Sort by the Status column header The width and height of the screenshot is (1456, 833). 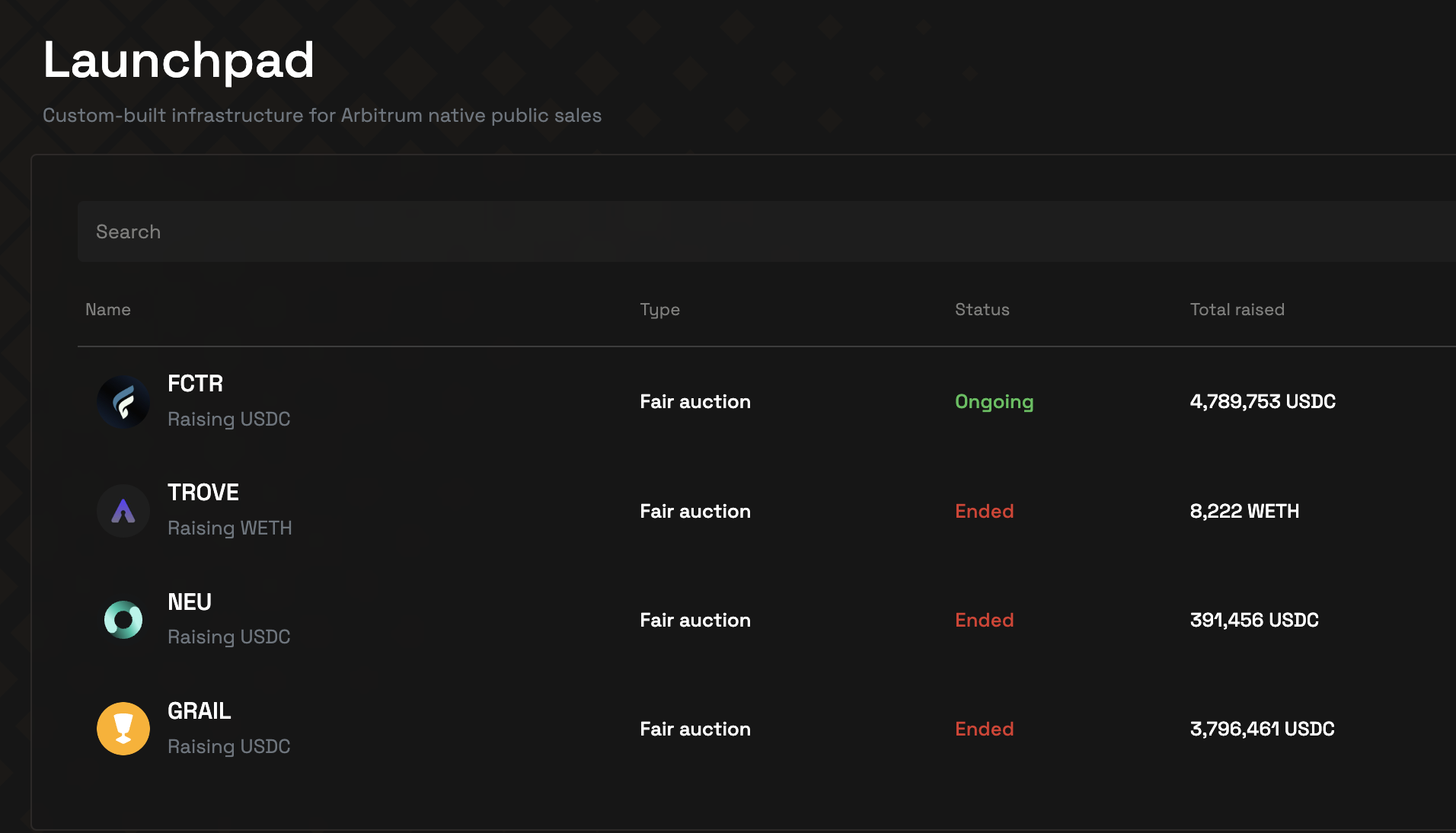point(982,310)
